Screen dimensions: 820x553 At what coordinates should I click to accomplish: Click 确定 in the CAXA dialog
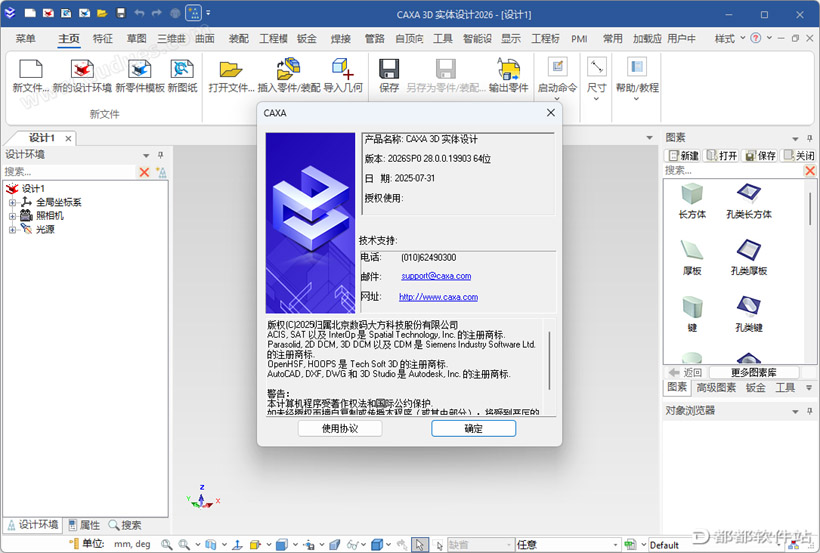pos(473,428)
